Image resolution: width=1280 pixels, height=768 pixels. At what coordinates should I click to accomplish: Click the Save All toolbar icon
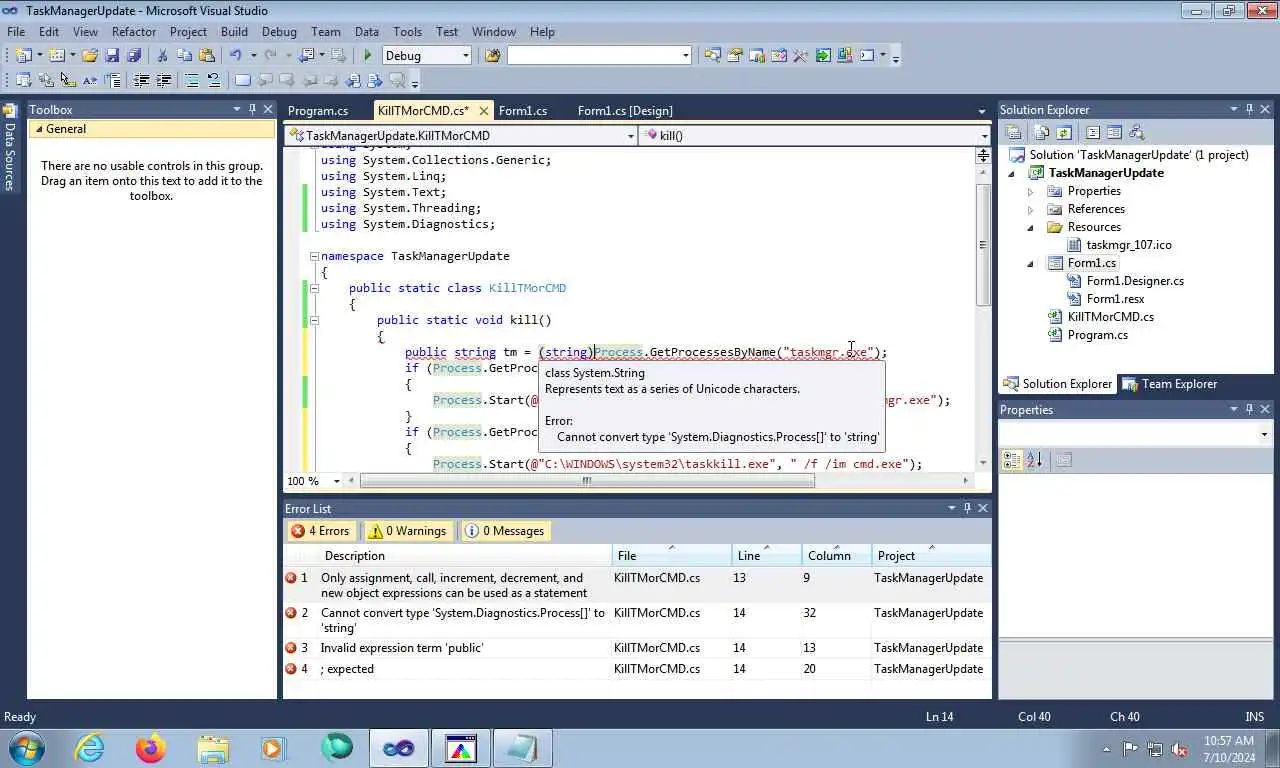[133, 56]
